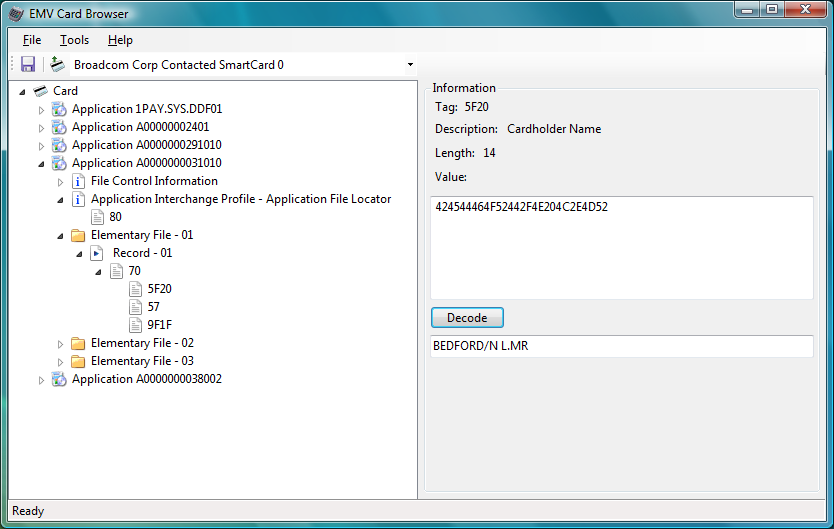Click the document icon beside 9F1F
This screenshot has width=834, height=529.
point(136,325)
